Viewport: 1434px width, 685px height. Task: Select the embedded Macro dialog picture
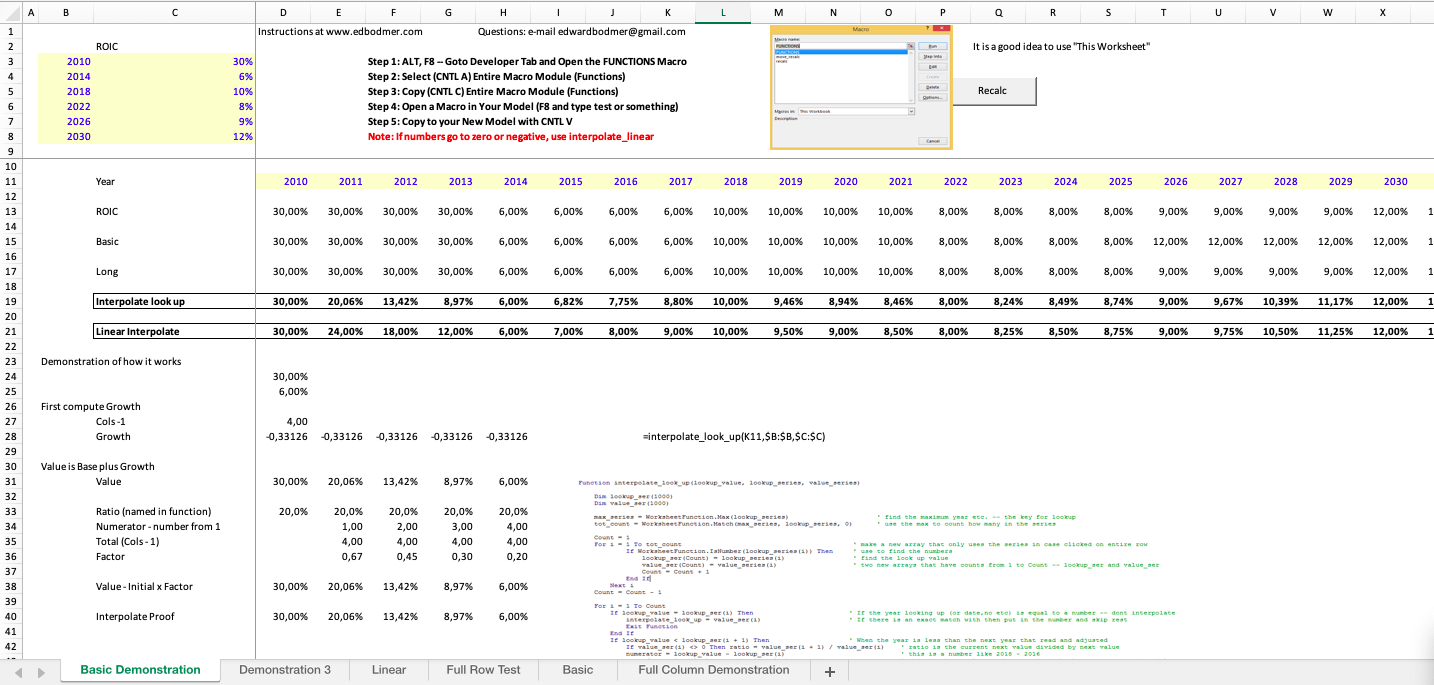(x=861, y=88)
